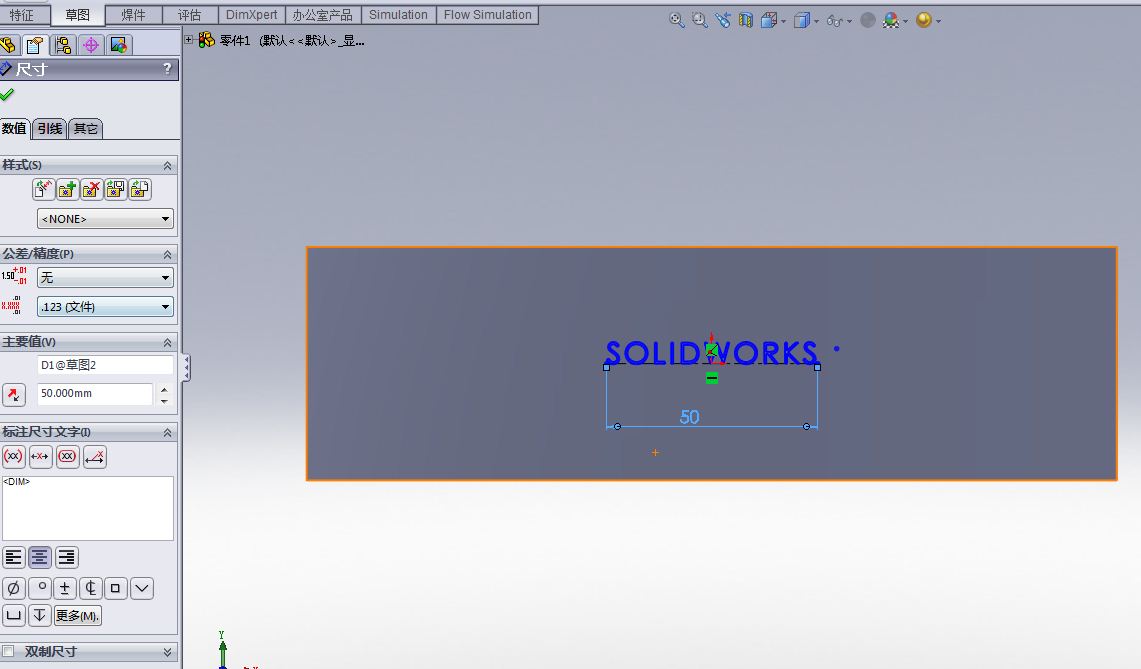Collapse the 公差/精度(P) section
The width and height of the screenshot is (1141, 669).
167,254
